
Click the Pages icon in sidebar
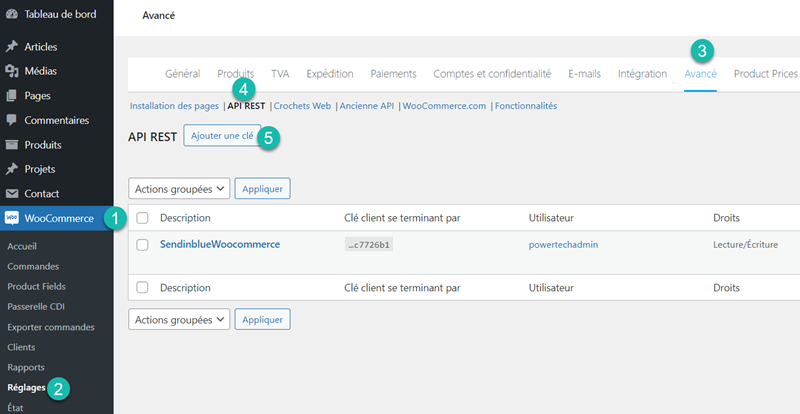[12, 96]
